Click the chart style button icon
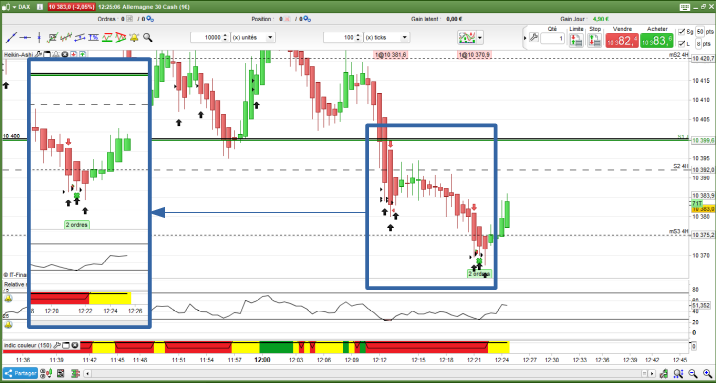Screen dimensions: 717x383 [467, 37]
